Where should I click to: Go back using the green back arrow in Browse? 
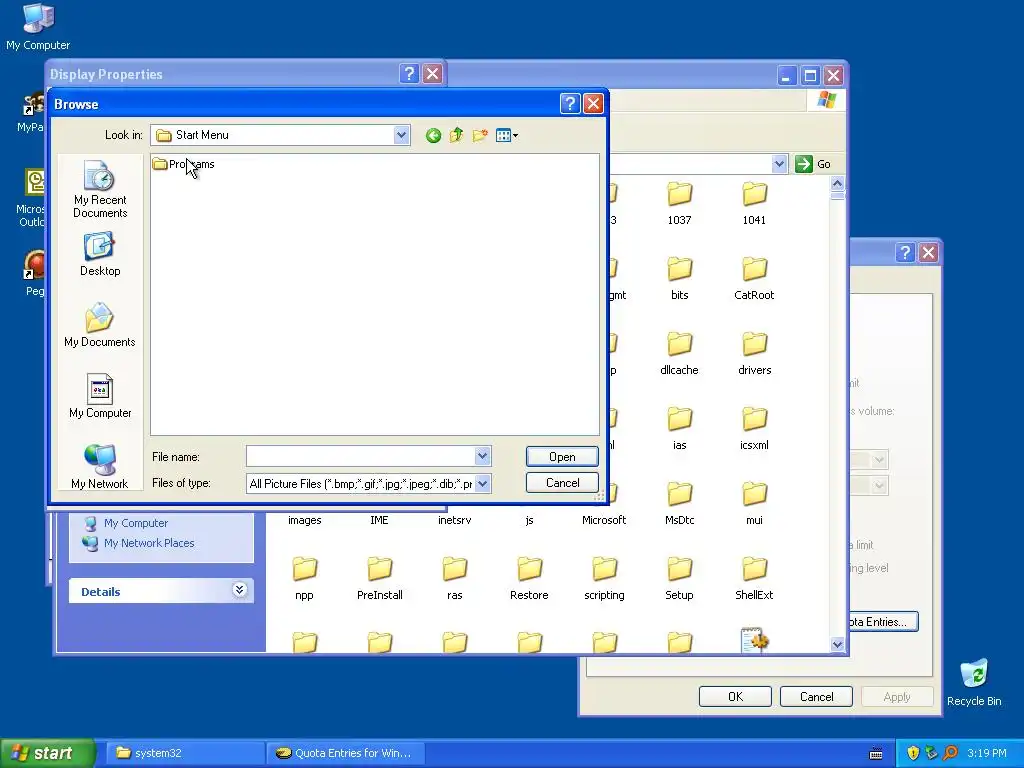point(433,135)
